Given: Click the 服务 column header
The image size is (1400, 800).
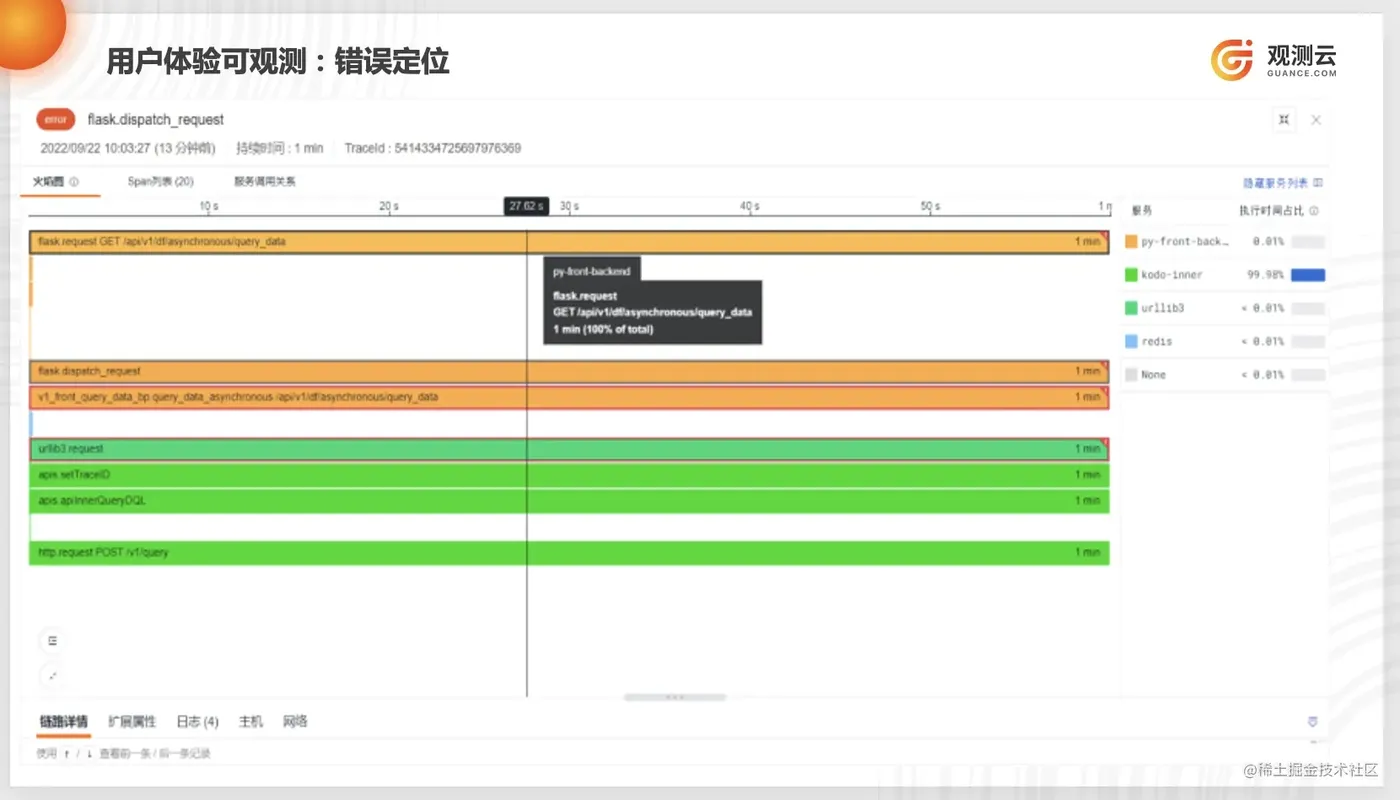Looking at the screenshot, I should pyautogui.click(x=1141, y=211).
